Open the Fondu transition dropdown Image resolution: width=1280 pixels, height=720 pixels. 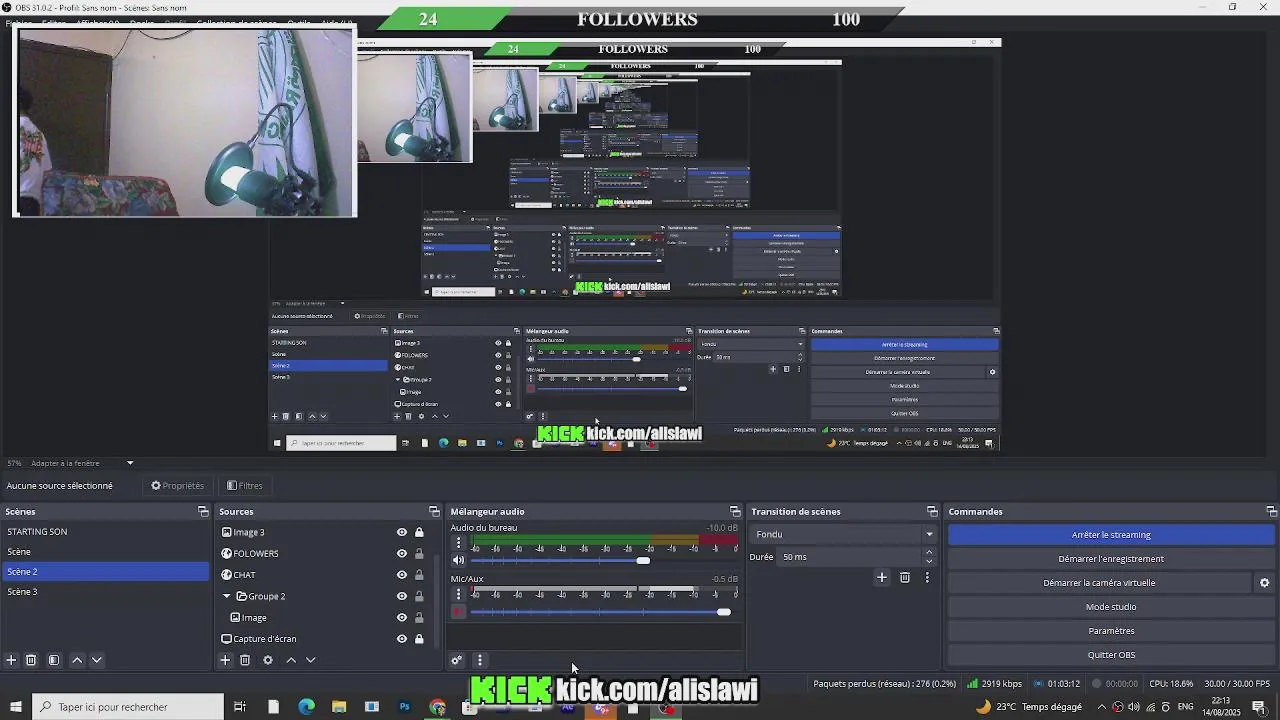pyautogui.click(x=845, y=534)
